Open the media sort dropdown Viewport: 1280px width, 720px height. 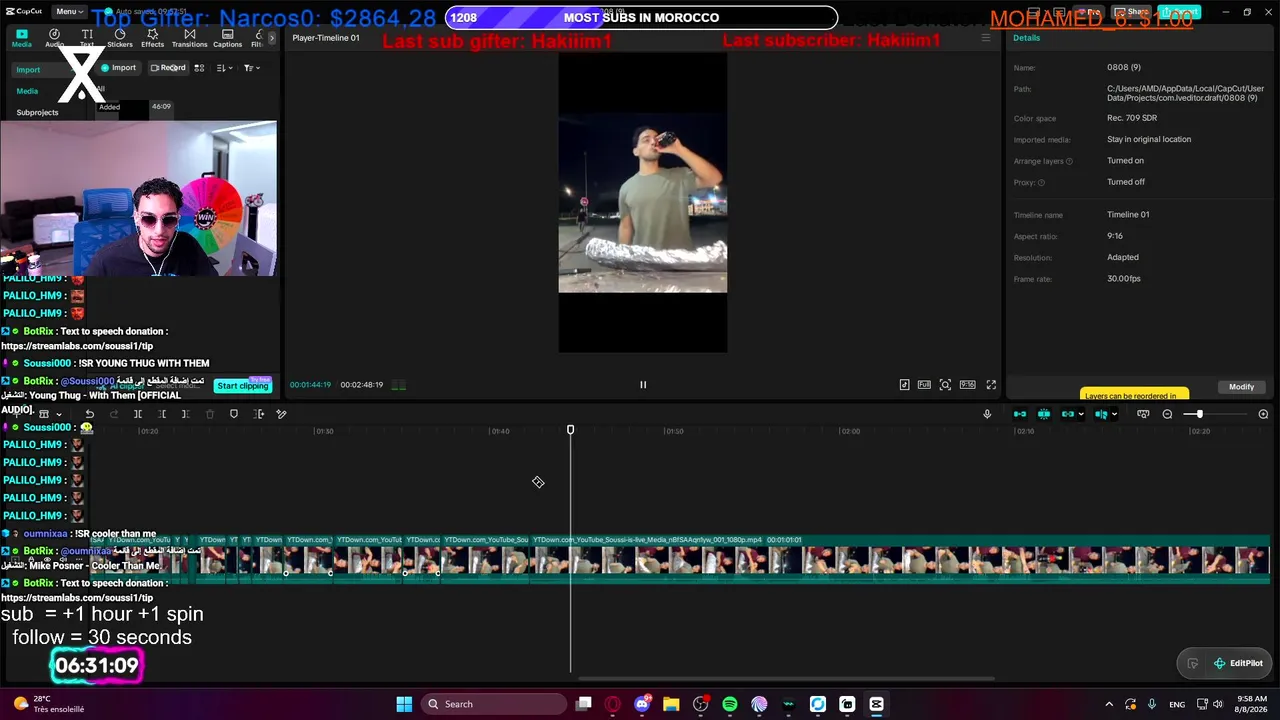click(224, 68)
